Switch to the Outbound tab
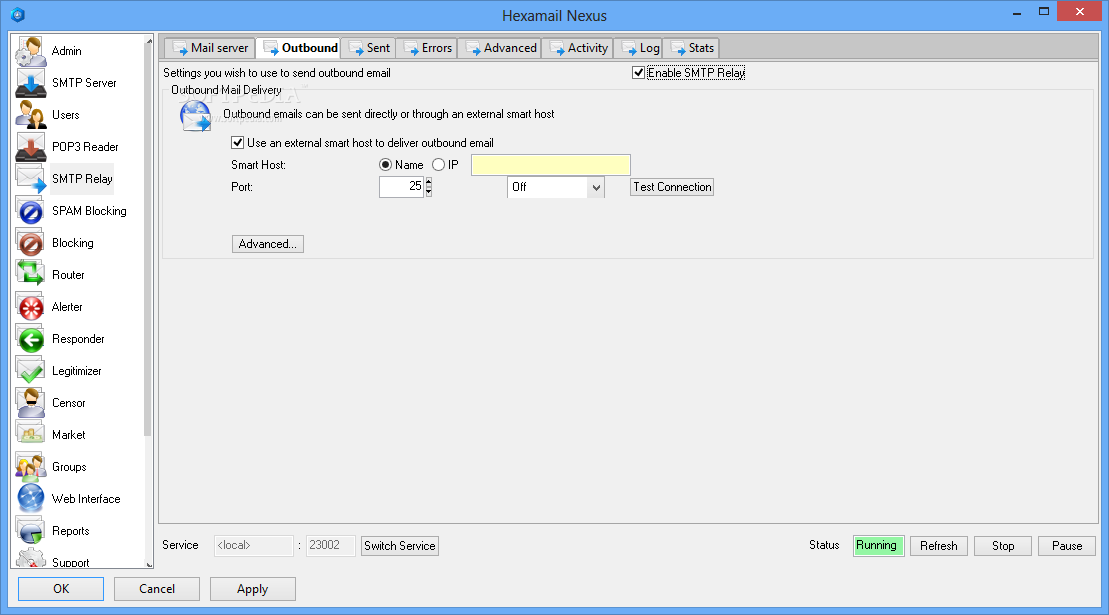This screenshot has width=1109, height=615. 300,48
